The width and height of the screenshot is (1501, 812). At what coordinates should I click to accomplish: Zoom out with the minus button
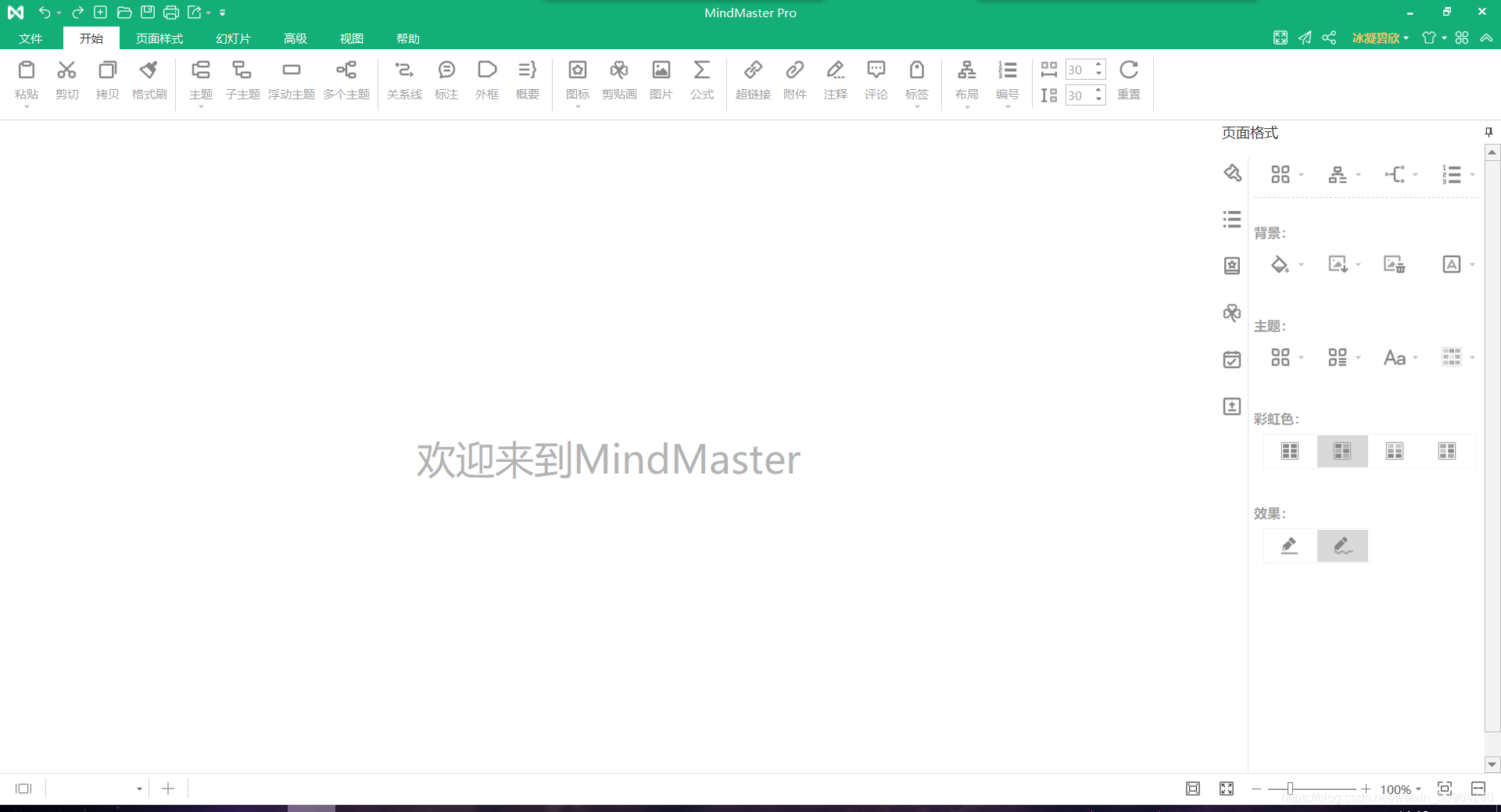tap(1256, 789)
